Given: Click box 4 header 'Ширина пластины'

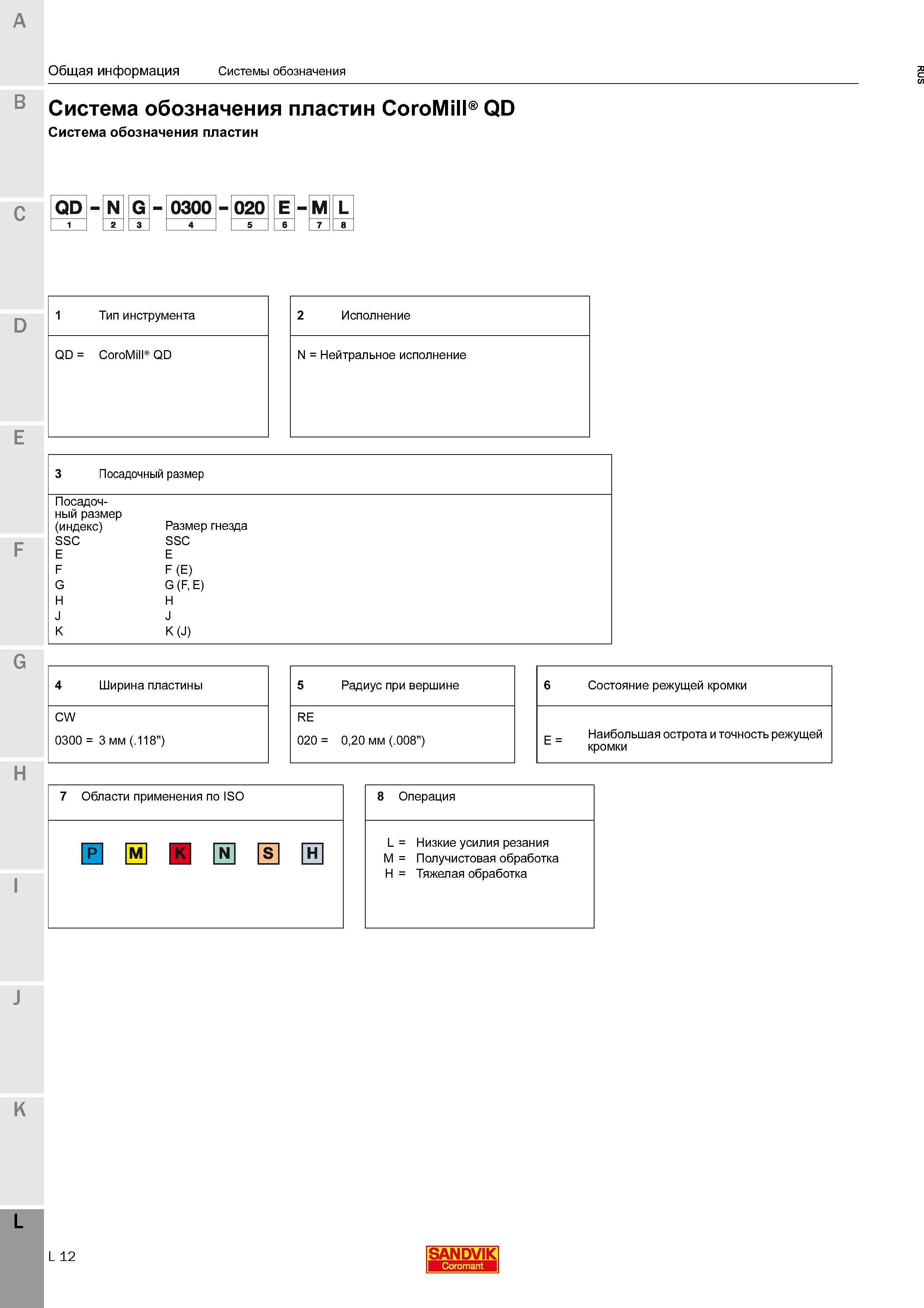Looking at the screenshot, I should (151, 685).
